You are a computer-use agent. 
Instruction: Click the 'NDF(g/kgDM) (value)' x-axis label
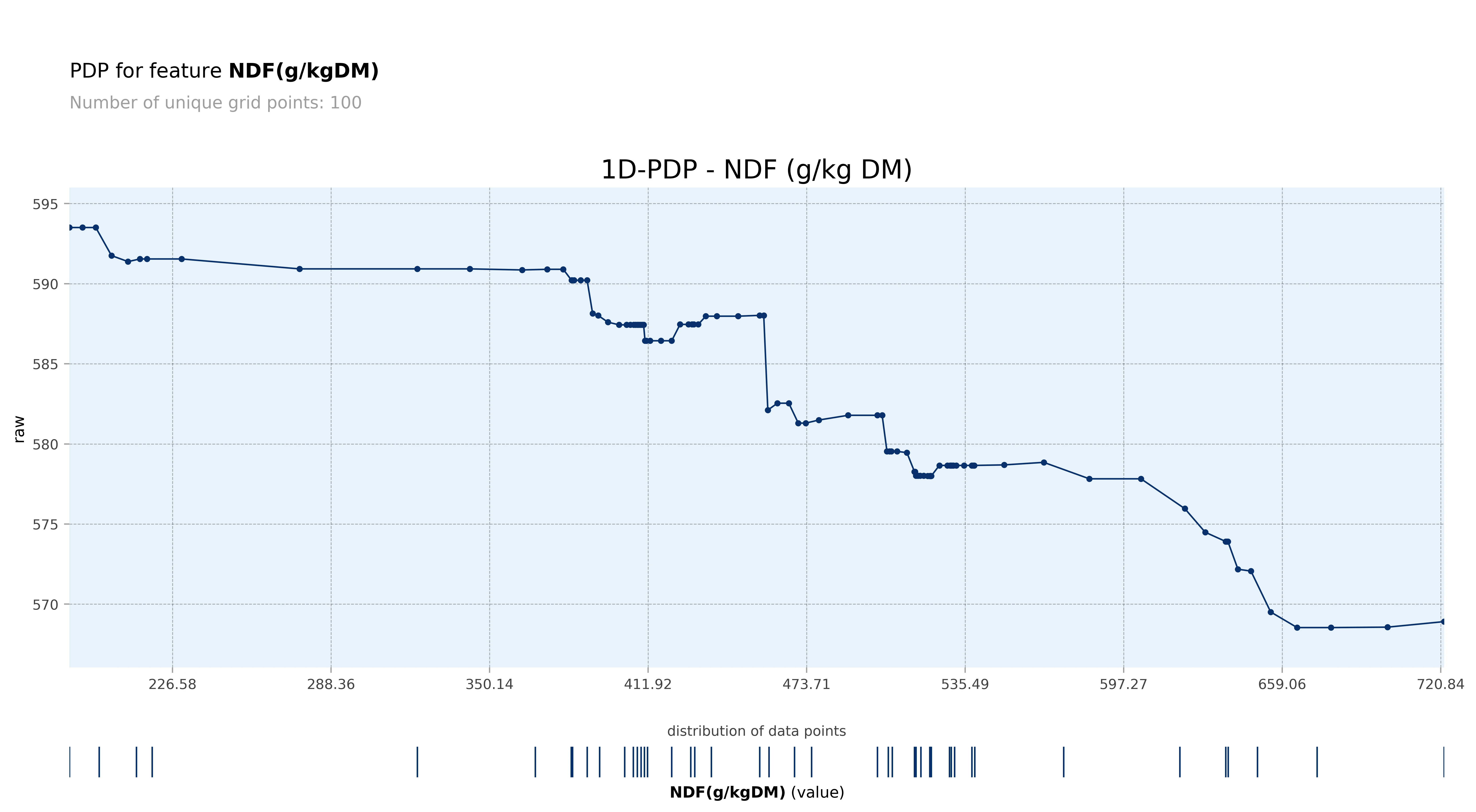(x=756, y=792)
